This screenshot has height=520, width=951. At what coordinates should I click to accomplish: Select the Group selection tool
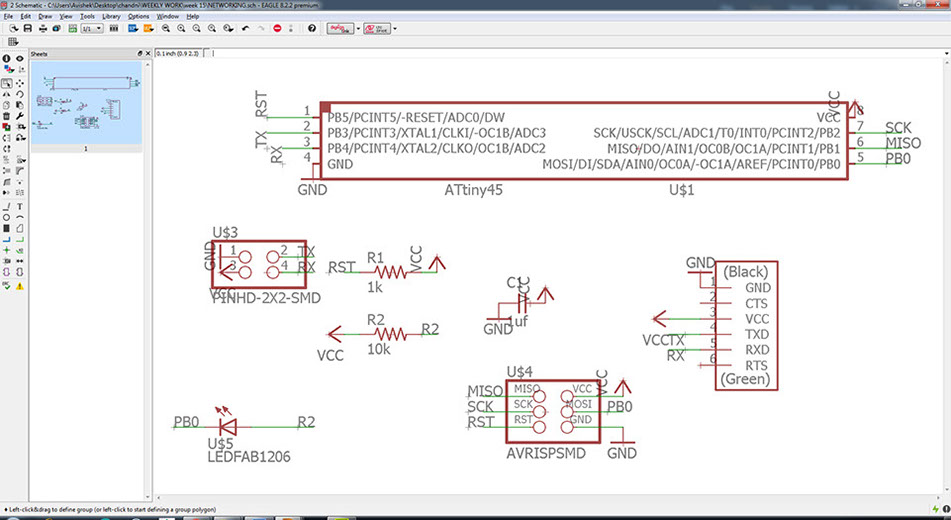(x=7, y=84)
